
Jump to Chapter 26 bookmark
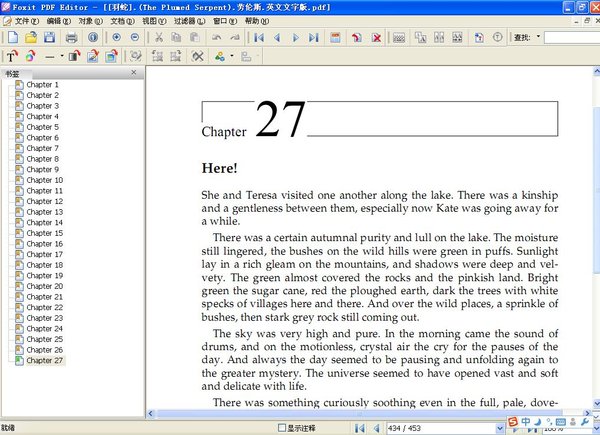point(44,350)
